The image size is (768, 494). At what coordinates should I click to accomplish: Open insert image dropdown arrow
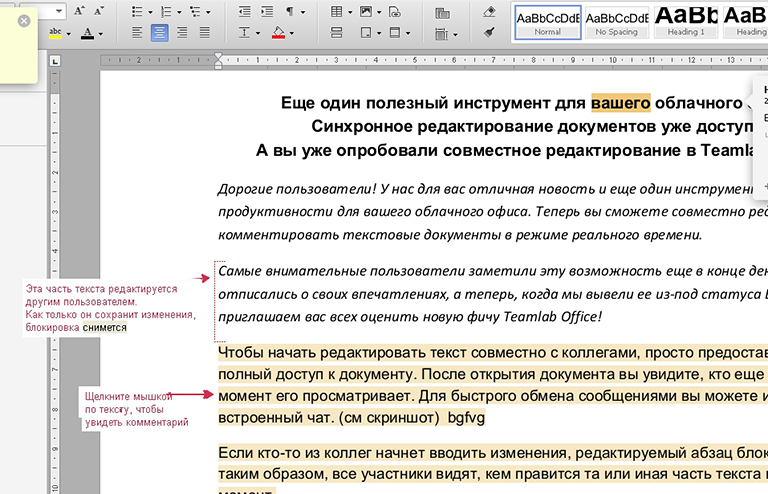379,12
